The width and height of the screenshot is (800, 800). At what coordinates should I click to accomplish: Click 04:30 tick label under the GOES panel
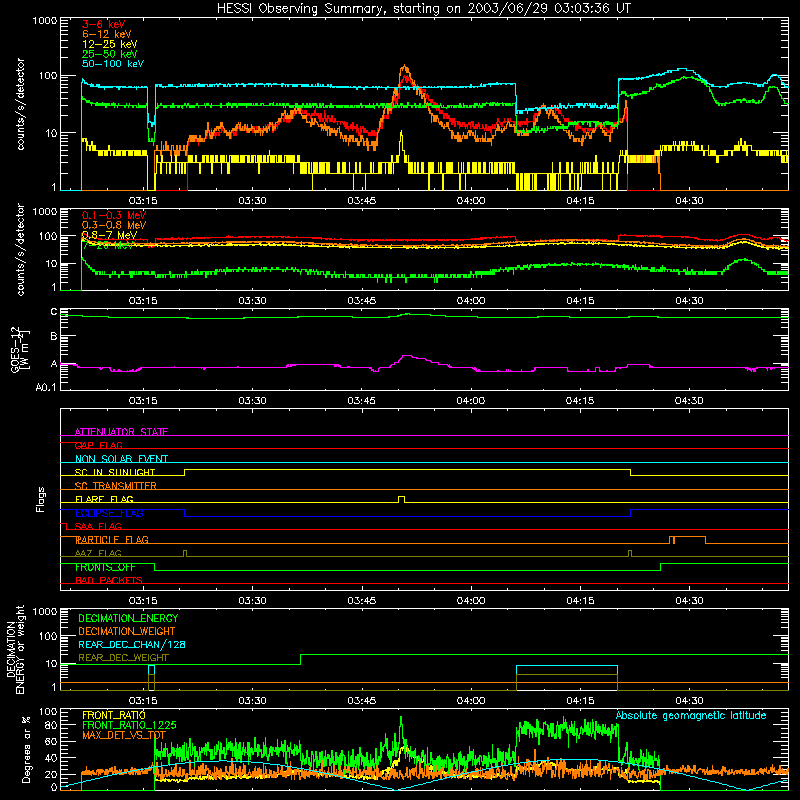(689, 401)
